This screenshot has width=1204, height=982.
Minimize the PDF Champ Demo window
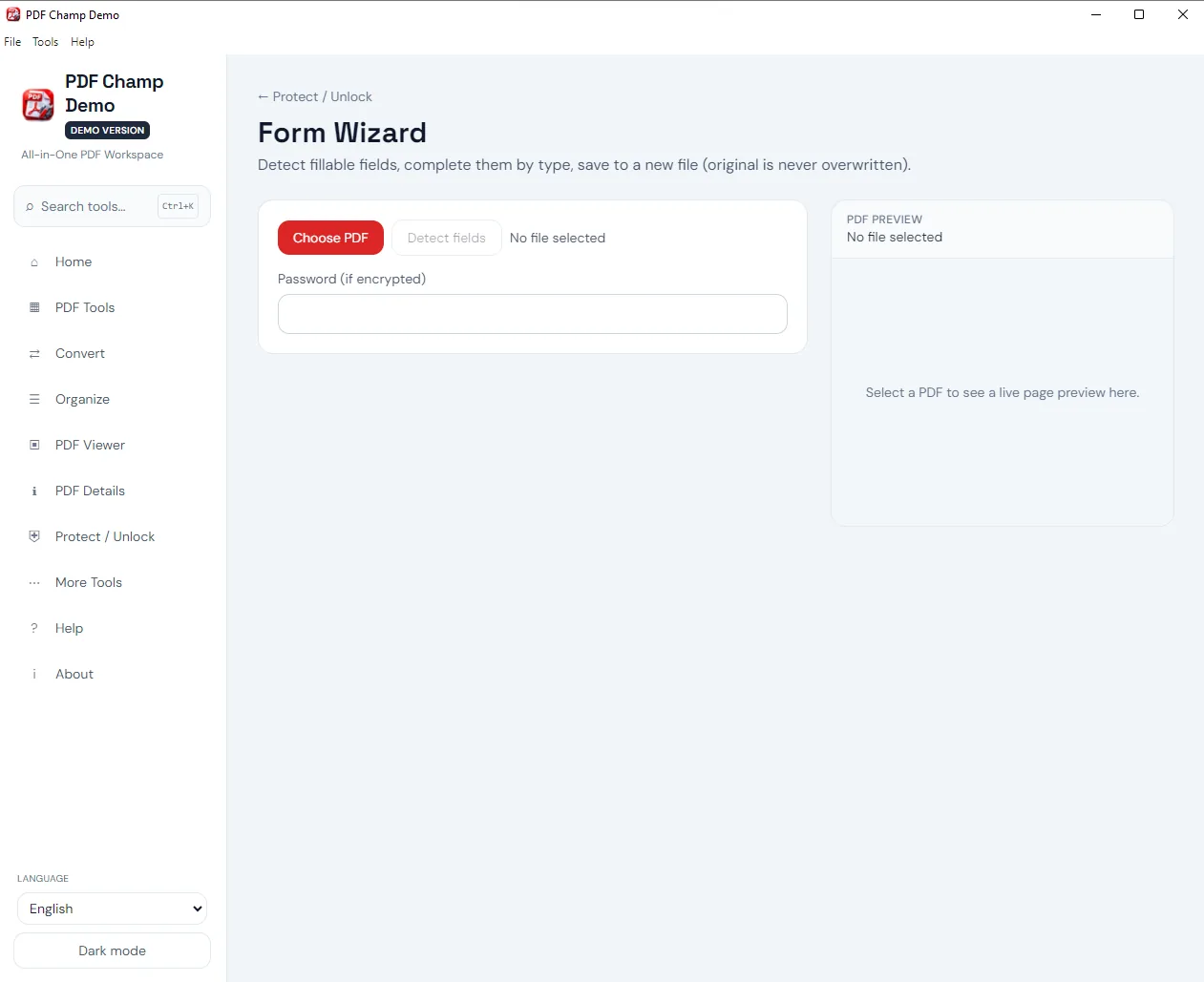tap(1096, 14)
